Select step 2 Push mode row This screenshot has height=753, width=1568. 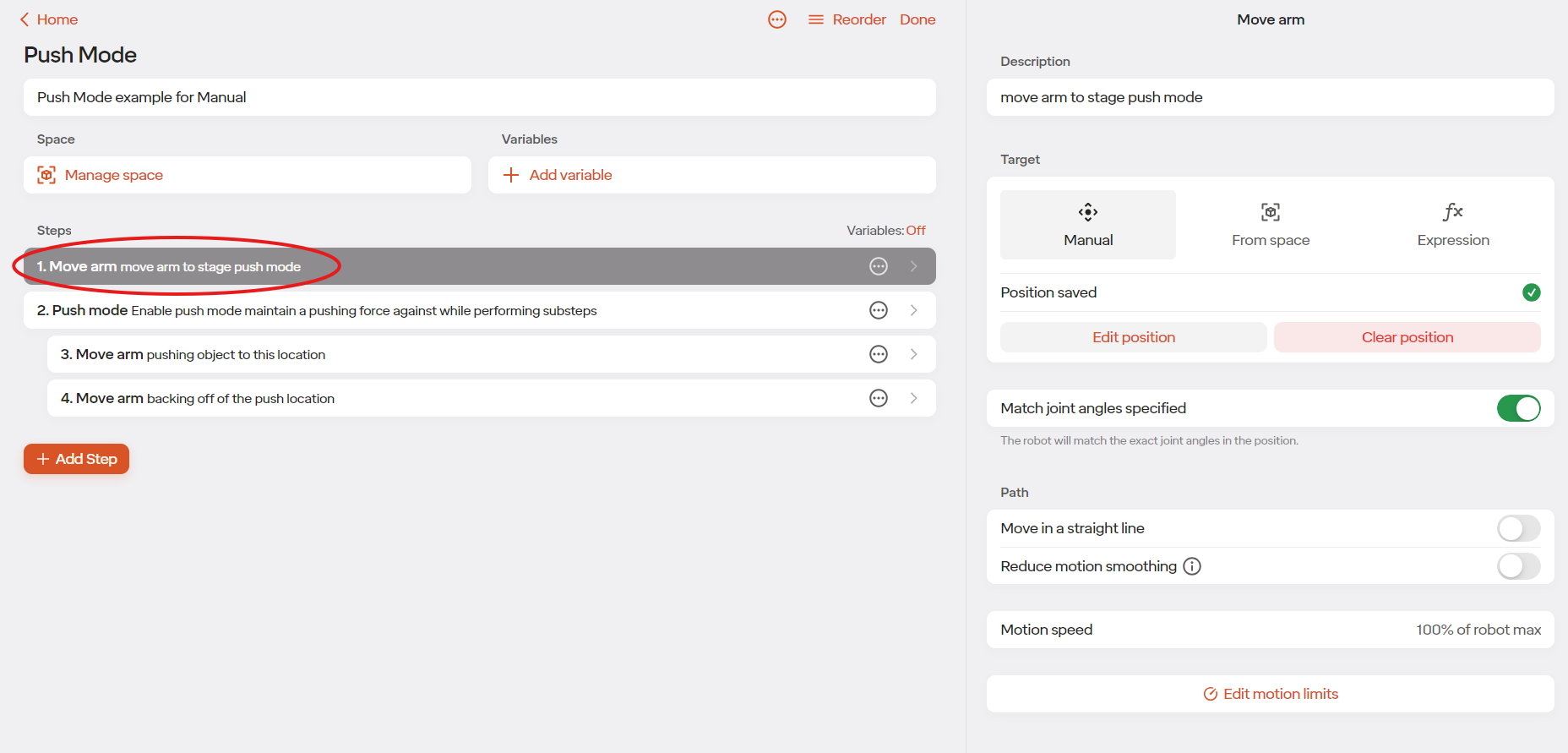[x=480, y=310]
